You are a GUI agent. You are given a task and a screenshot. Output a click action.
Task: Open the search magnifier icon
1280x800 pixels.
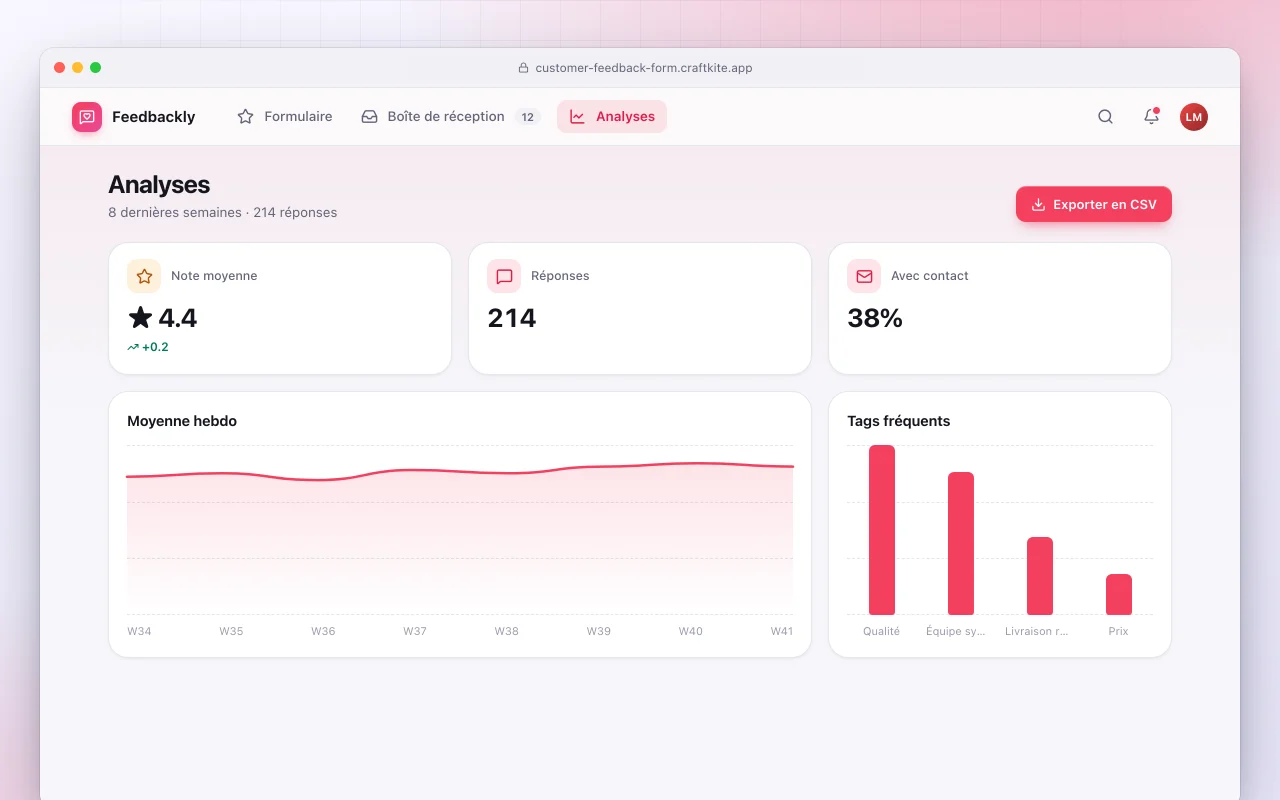(1105, 117)
